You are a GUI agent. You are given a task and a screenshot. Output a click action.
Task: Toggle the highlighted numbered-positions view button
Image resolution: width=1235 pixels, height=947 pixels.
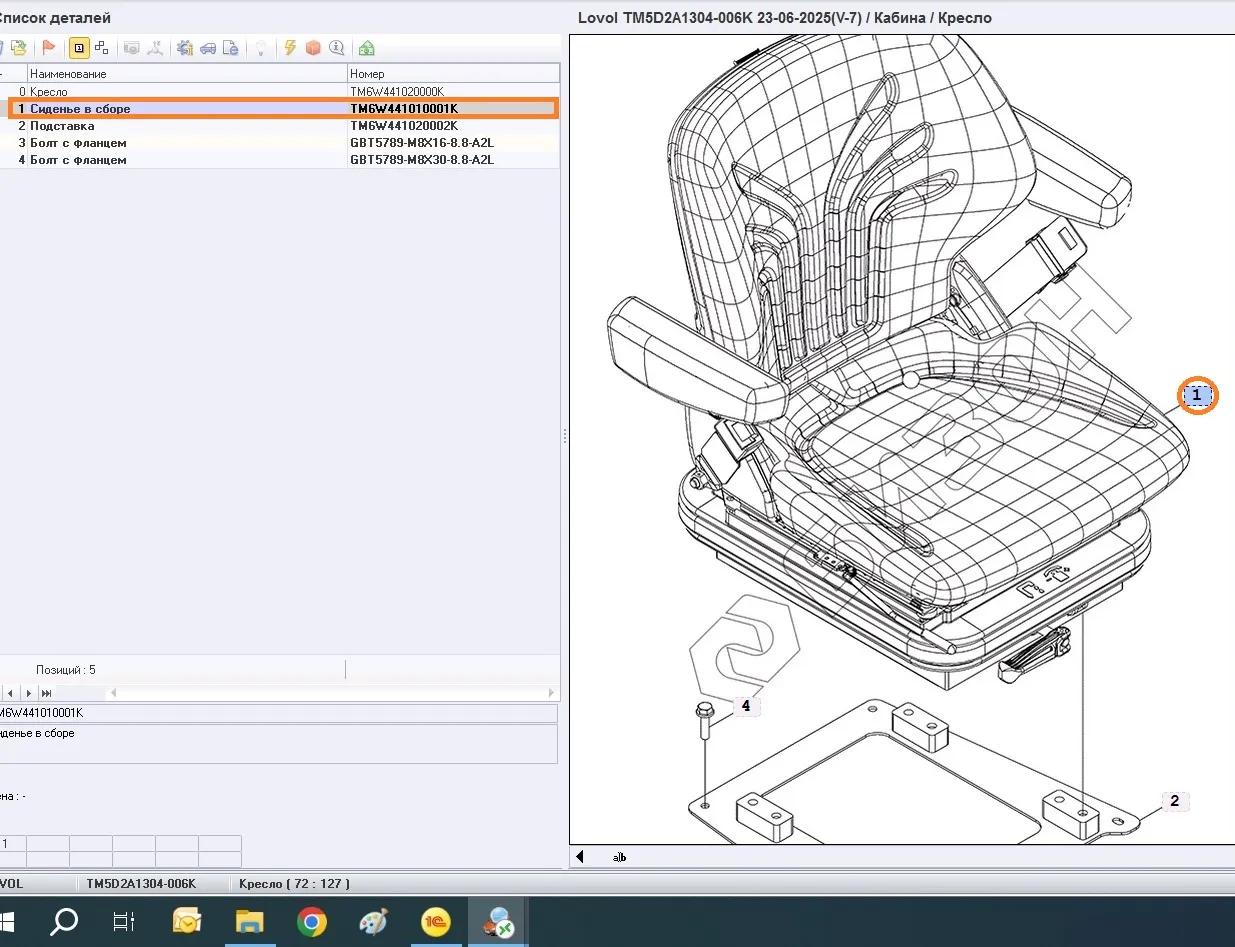78,48
